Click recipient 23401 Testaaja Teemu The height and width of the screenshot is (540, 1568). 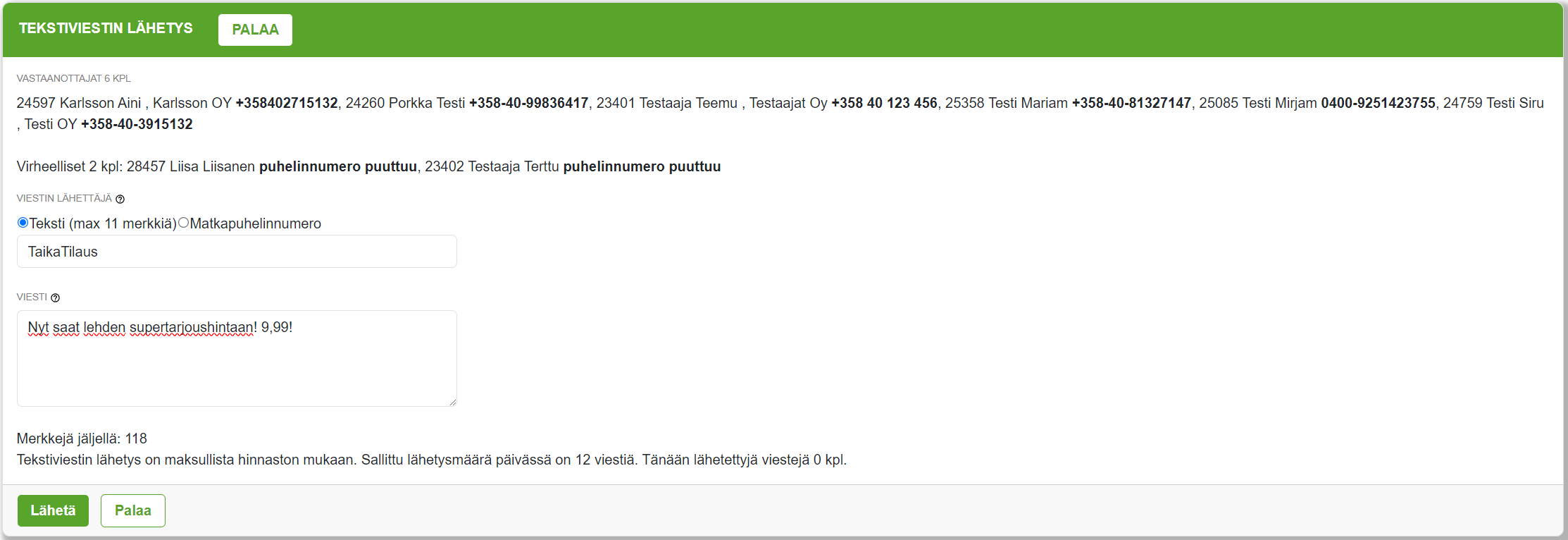(x=667, y=103)
